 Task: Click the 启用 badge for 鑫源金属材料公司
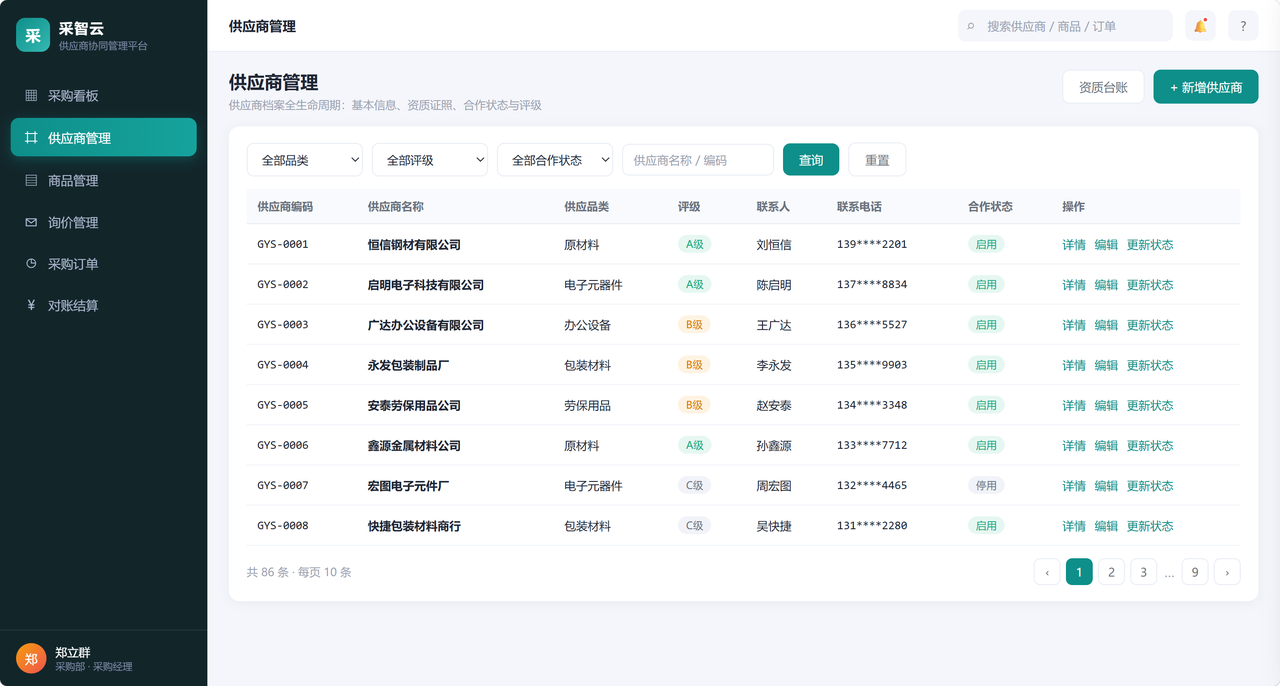click(986, 446)
